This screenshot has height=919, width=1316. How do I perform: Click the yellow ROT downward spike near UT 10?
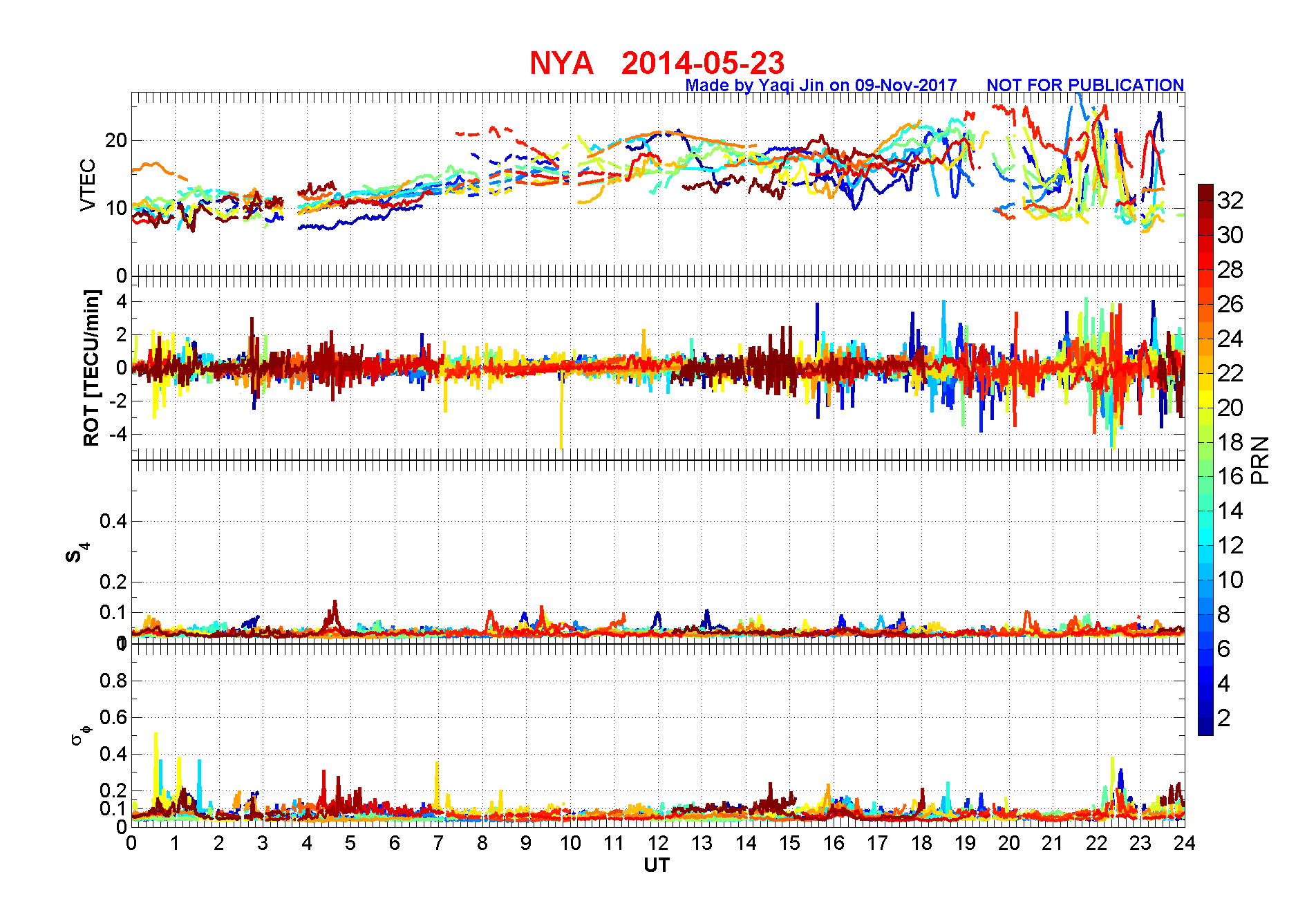tap(561, 413)
